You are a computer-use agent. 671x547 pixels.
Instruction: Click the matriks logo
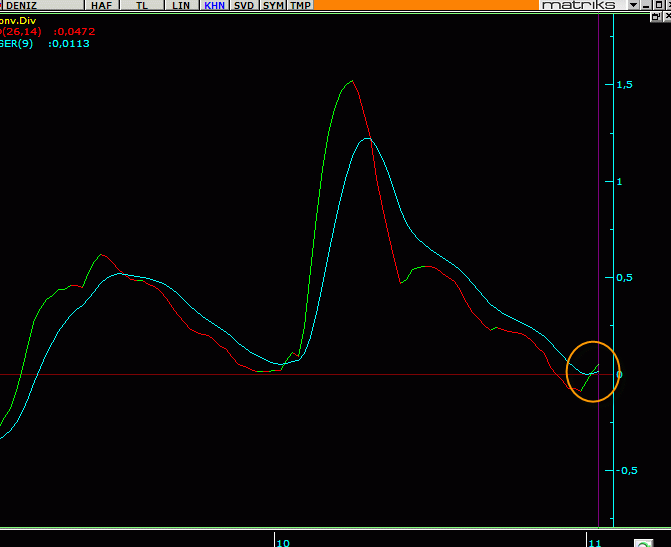pos(579,5)
